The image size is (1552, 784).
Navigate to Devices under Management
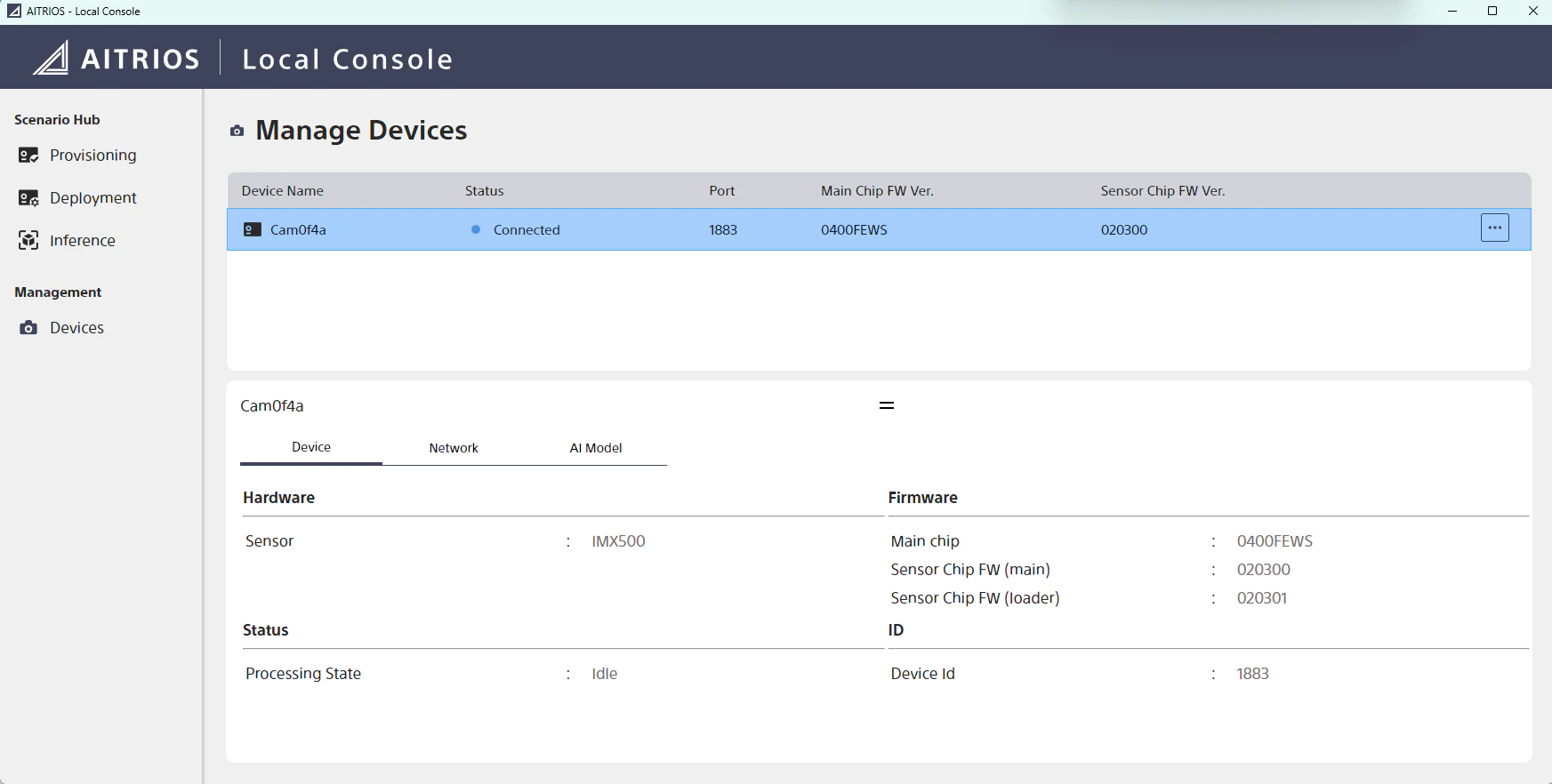(77, 328)
